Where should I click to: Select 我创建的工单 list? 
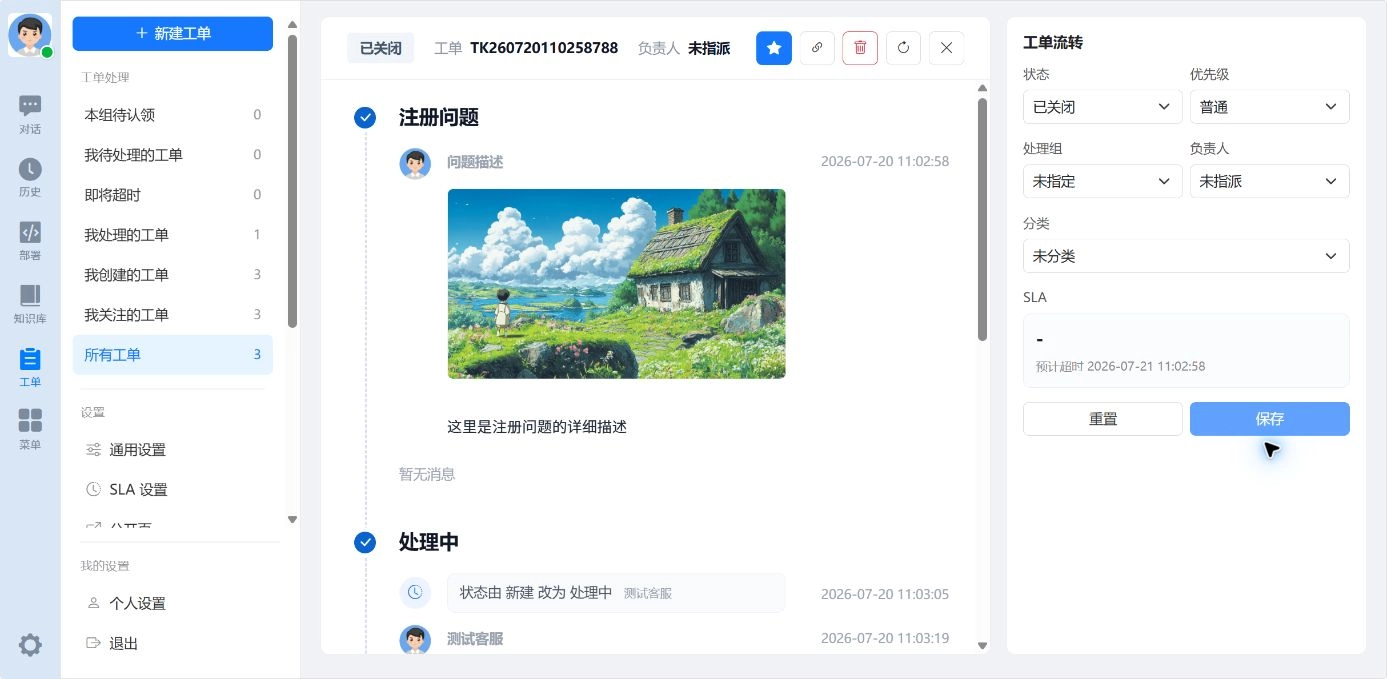pos(172,275)
